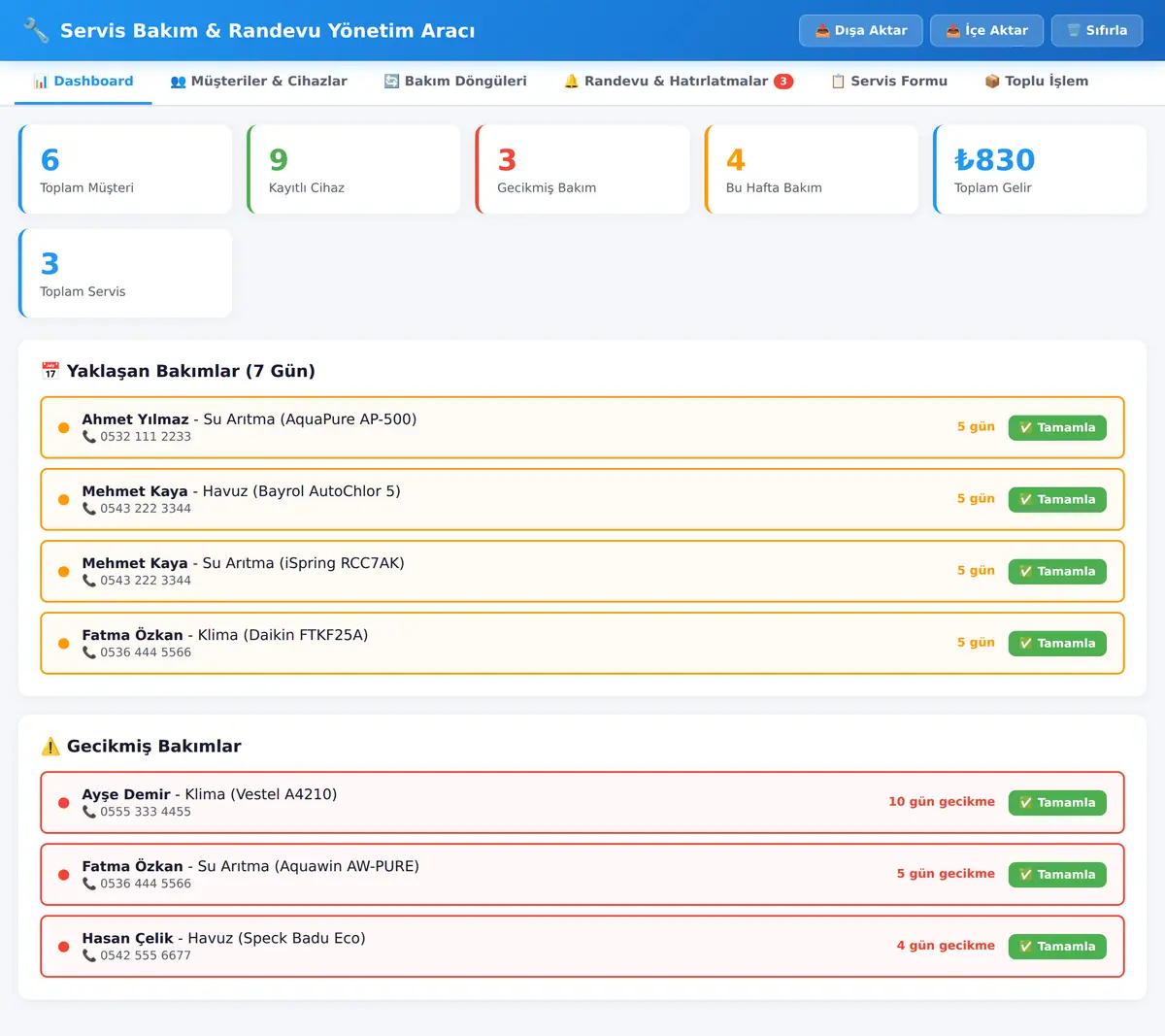This screenshot has height=1036, width=1165.
Task: Open the Servis Formu tab
Action: coord(889,82)
